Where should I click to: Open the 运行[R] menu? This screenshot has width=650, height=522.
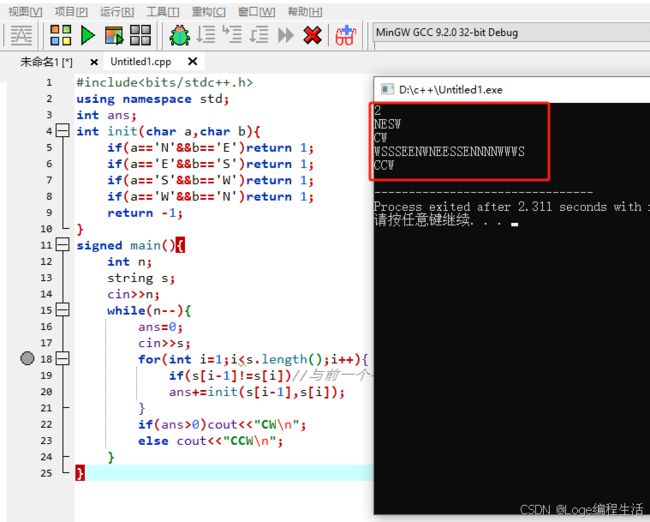pos(117,12)
